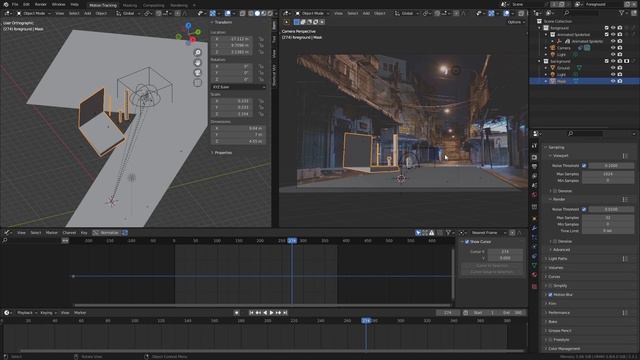Open the Render menu

(41, 4)
